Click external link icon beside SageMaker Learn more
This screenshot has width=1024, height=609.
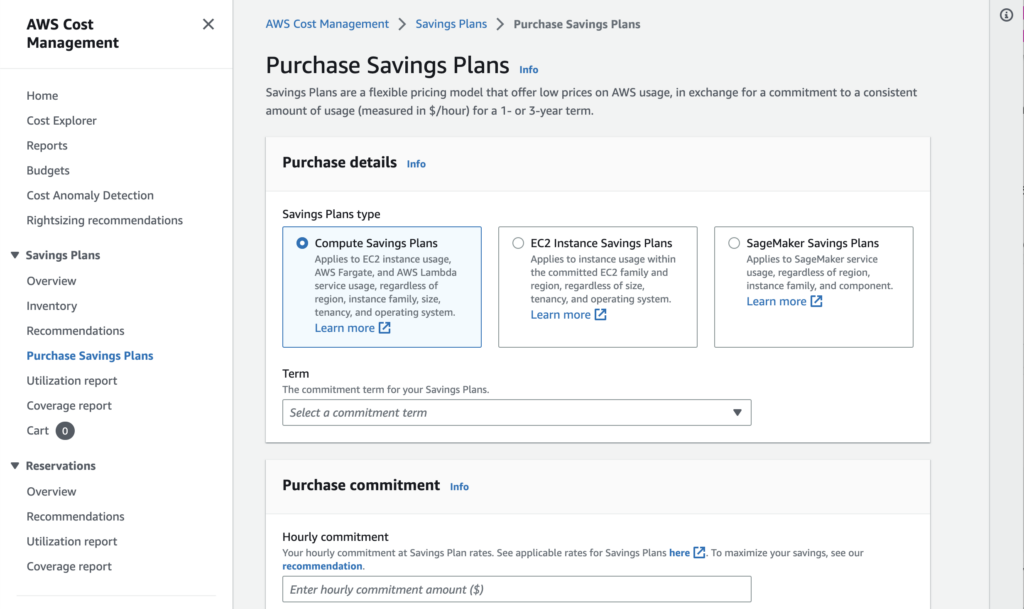click(816, 301)
